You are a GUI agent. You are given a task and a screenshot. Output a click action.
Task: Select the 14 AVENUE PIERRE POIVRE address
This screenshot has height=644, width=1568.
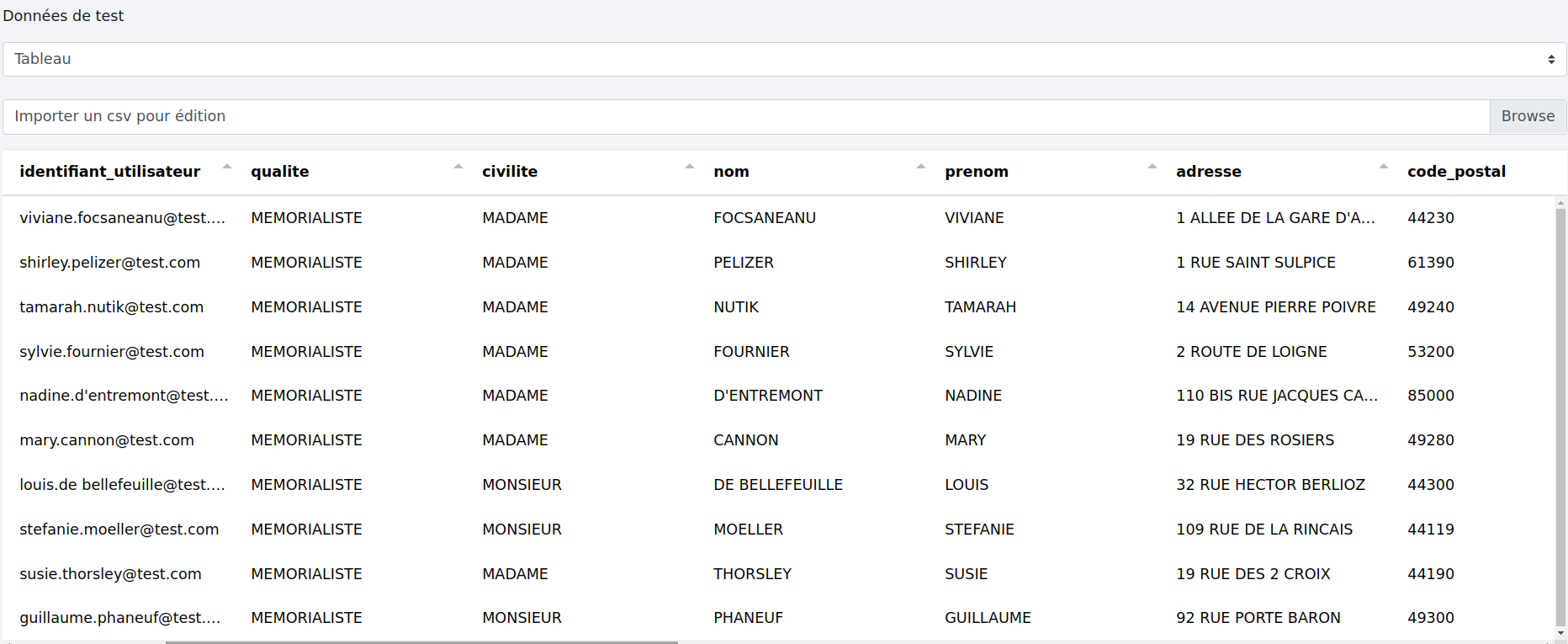1275,307
